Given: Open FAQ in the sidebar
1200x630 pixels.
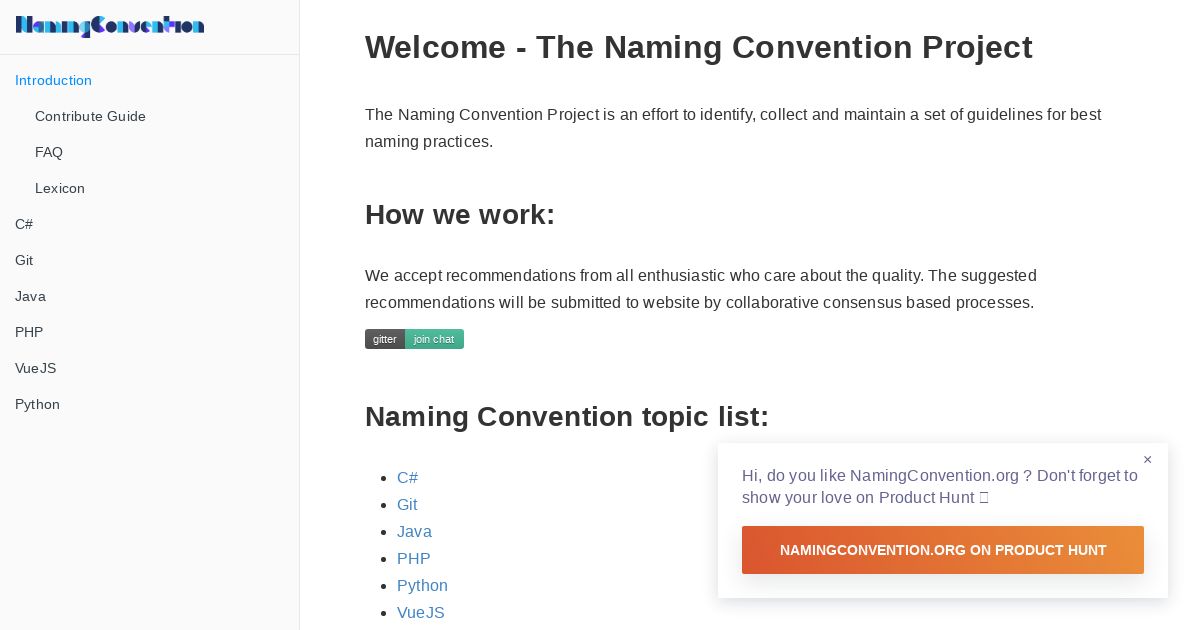Looking at the screenshot, I should click(x=49, y=152).
